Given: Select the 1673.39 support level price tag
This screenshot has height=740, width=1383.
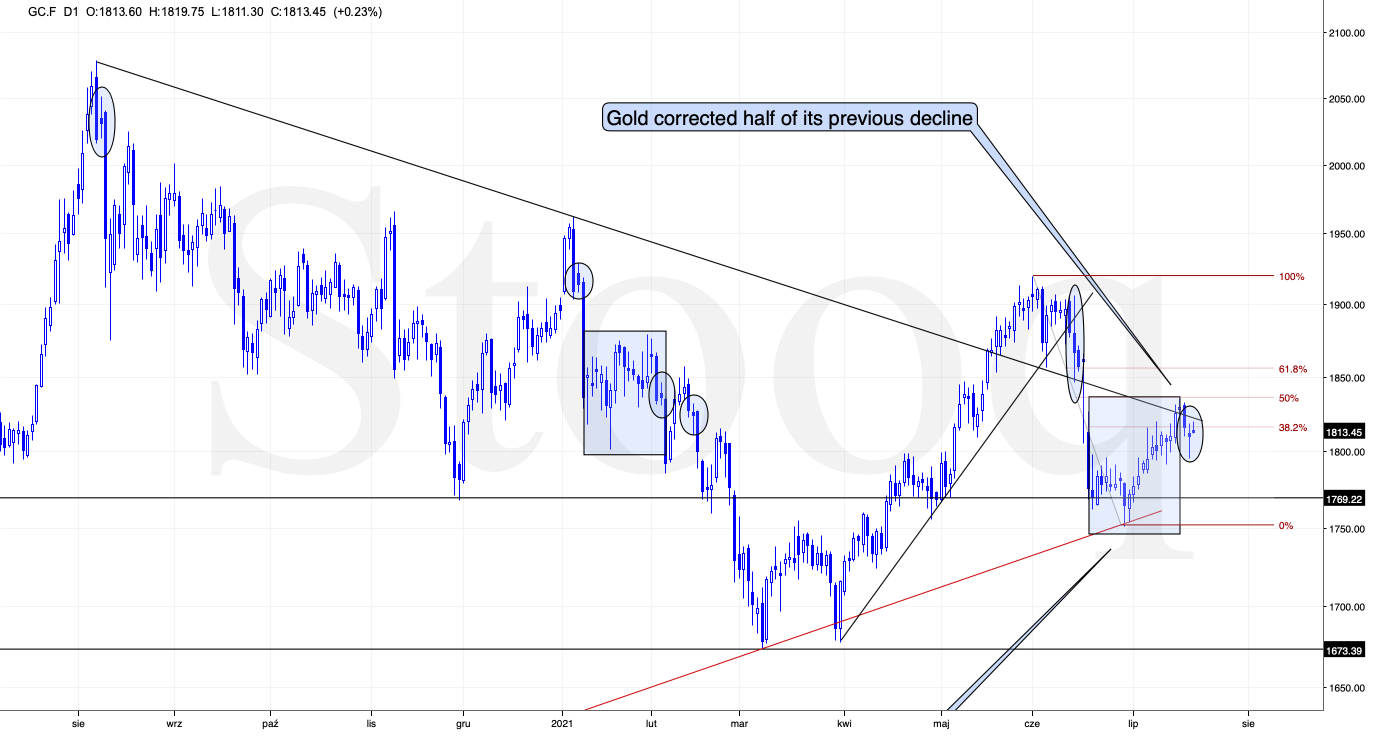Looking at the screenshot, I should [1344, 650].
